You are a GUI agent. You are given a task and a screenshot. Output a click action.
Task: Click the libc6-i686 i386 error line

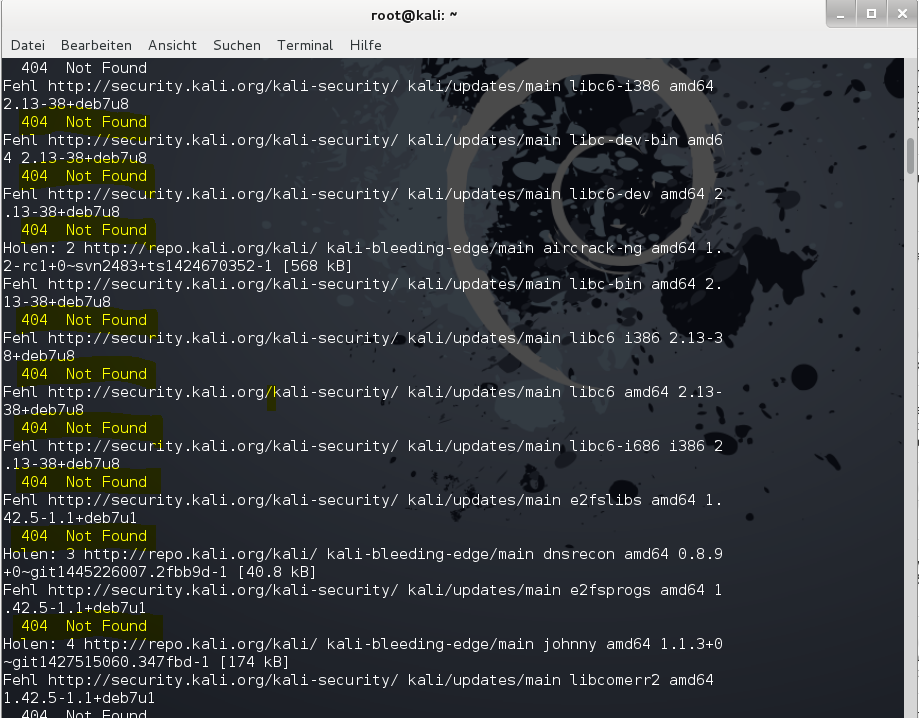363,446
